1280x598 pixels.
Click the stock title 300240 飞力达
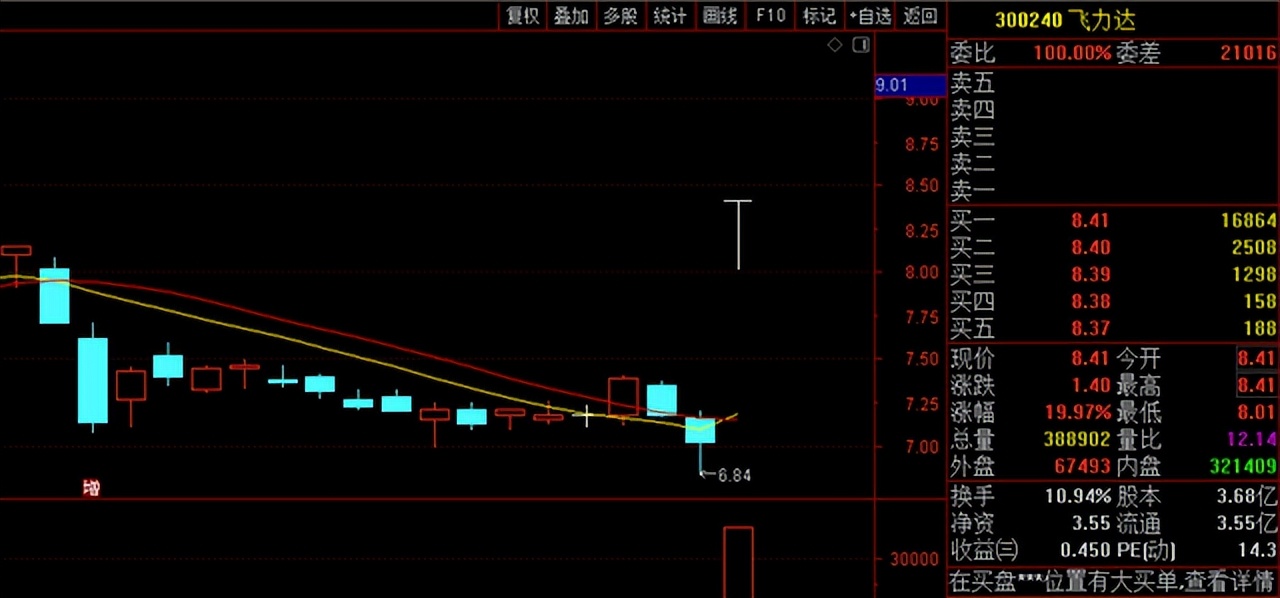click(1064, 19)
